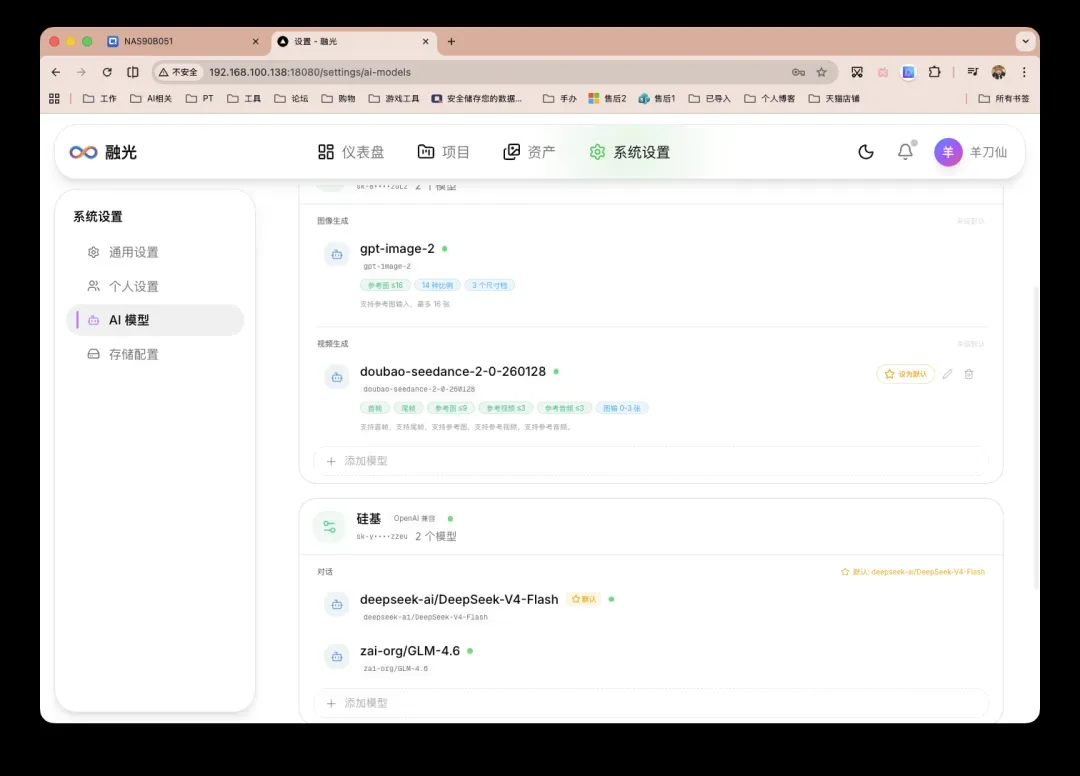Delete the doubao-seedance model trash icon

point(969,374)
